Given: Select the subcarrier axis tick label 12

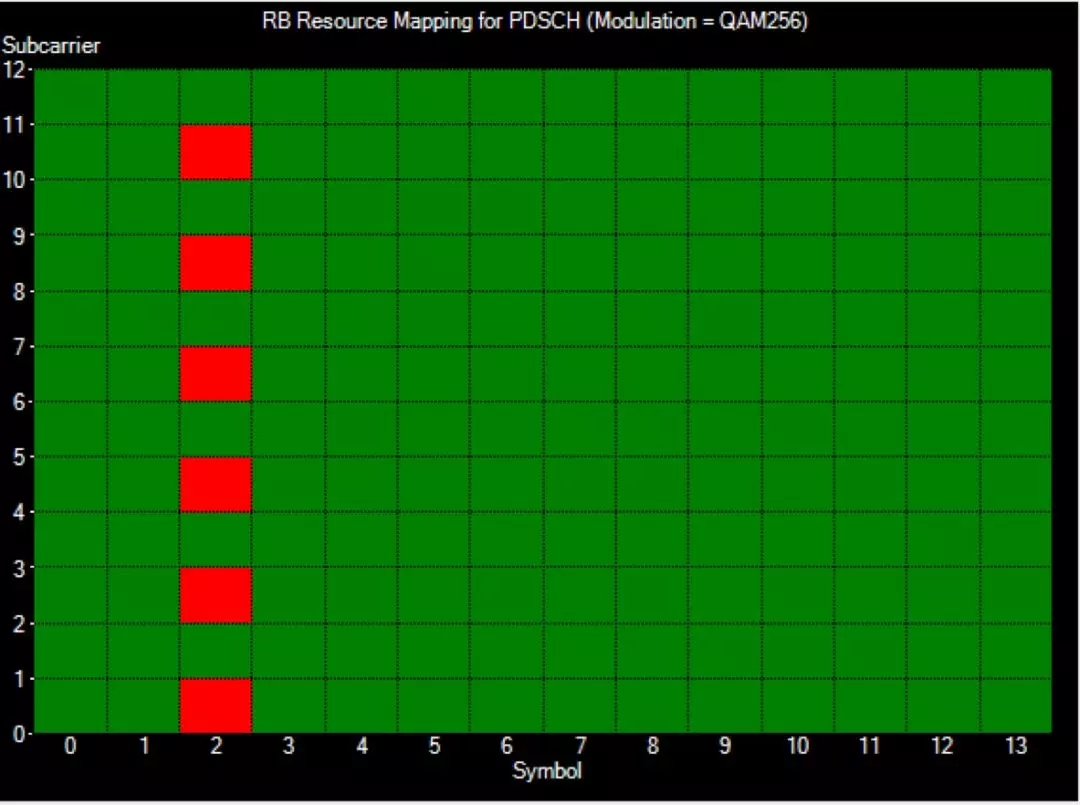Looking at the screenshot, I should [15, 69].
